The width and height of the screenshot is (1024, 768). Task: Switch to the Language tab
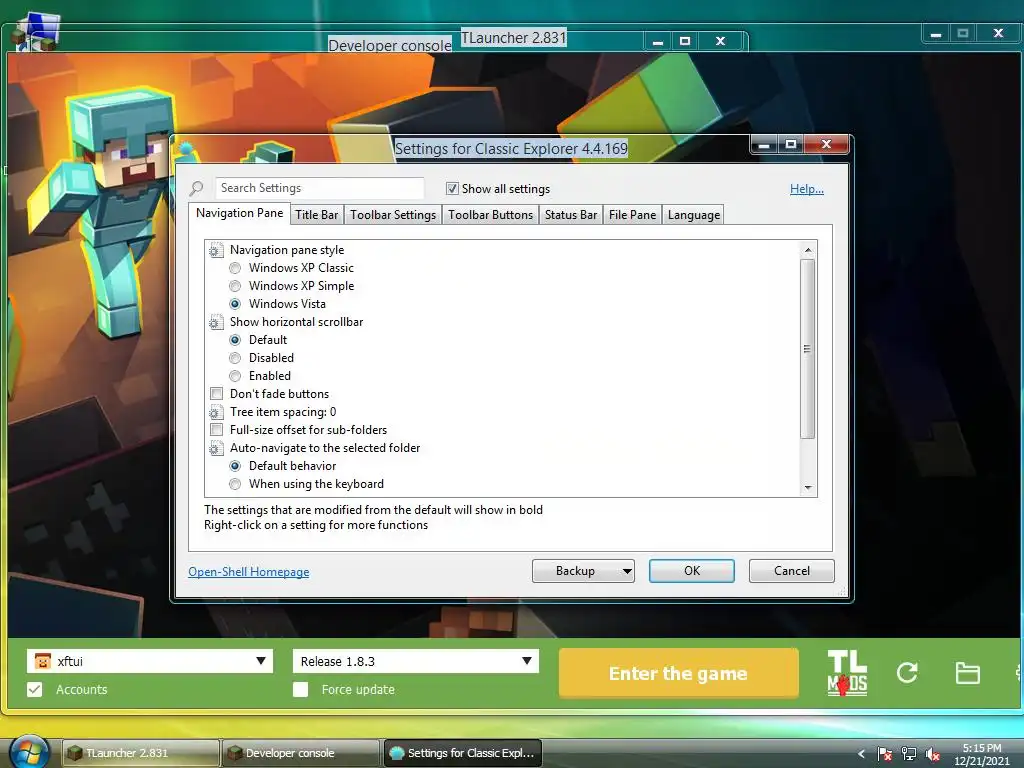(x=694, y=215)
